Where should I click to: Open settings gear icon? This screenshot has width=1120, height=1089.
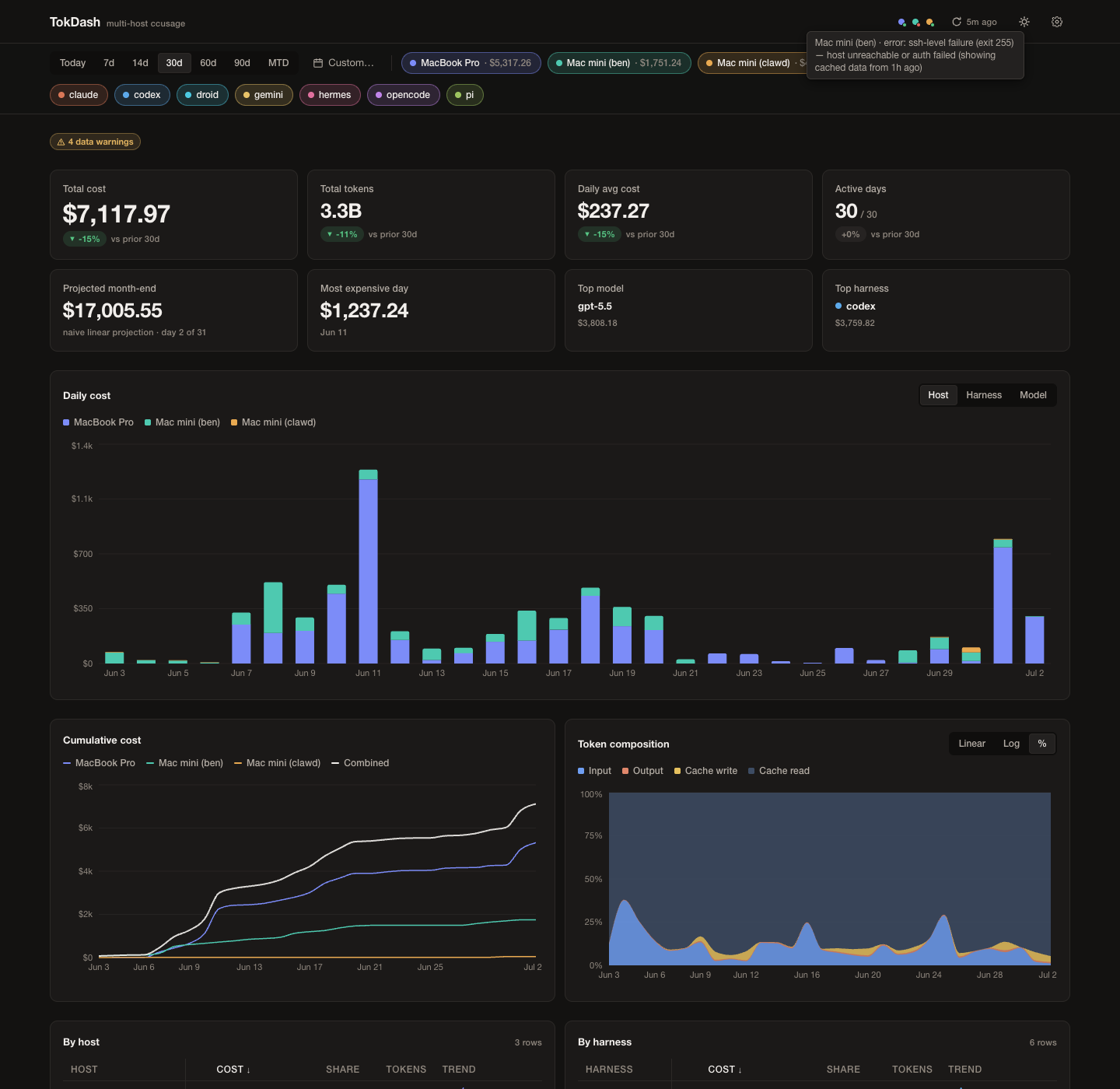[x=1057, y=22]
